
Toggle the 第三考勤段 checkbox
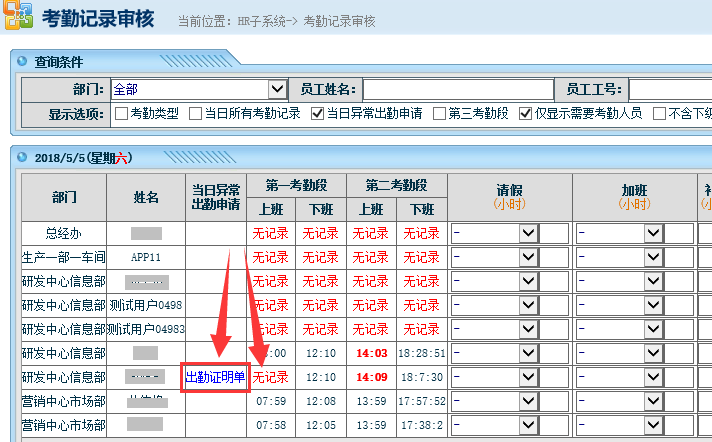coord(439,113)
